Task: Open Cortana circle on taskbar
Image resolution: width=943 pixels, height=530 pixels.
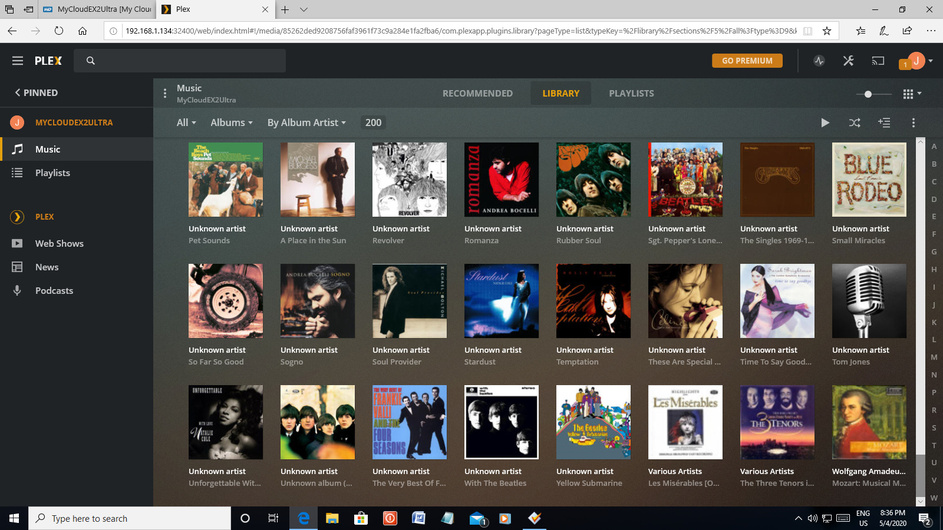Action: [x=245, y=518]
